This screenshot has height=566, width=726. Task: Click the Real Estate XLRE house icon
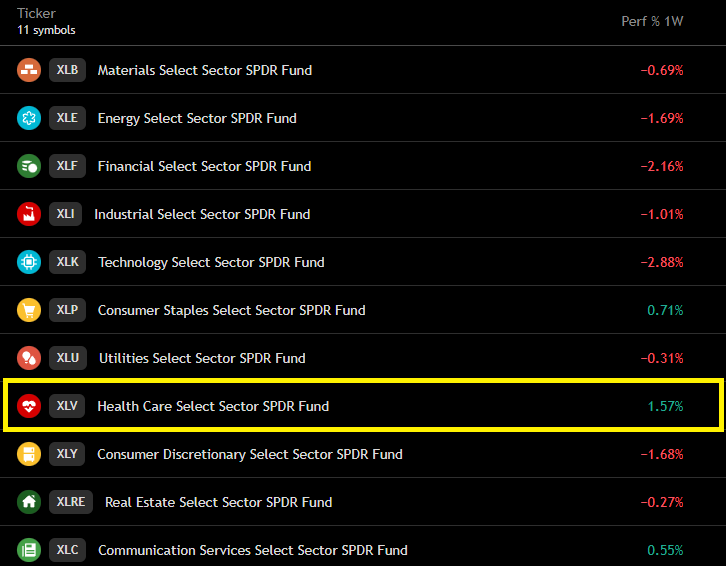pos(29,502)
